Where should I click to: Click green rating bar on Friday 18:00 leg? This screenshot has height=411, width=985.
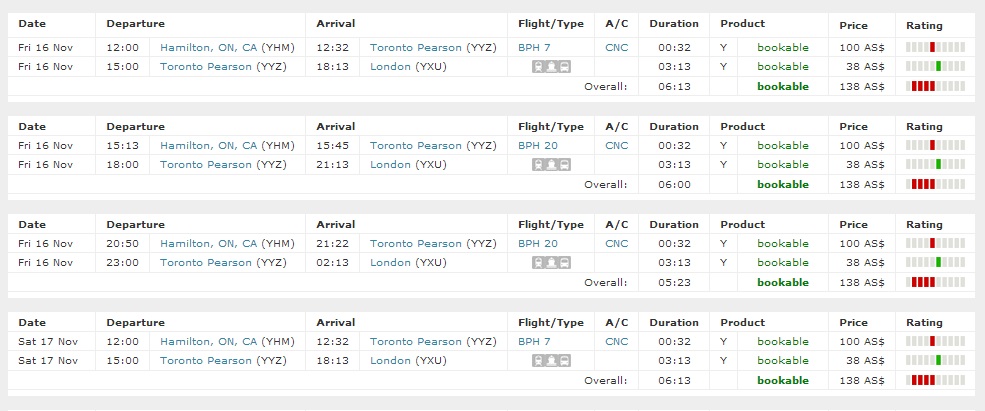[x=935, y=165]
